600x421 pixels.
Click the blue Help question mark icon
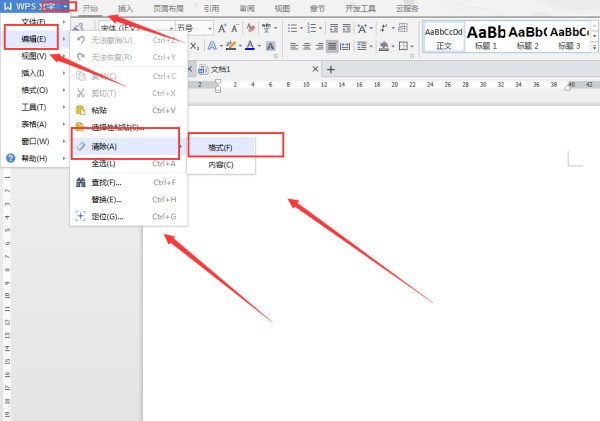10,158
